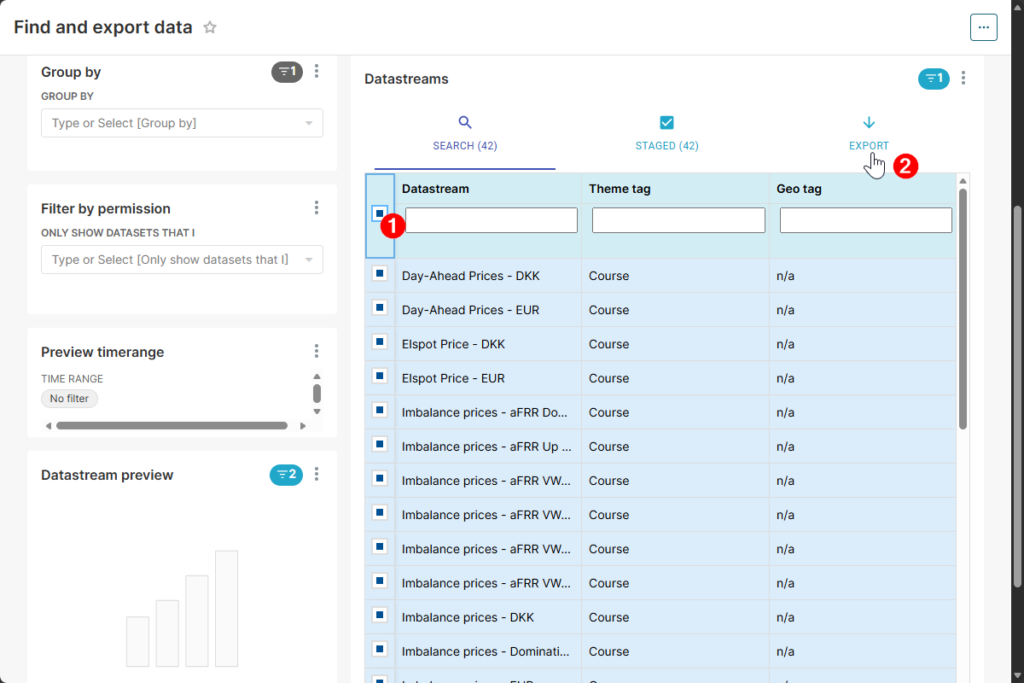
Task: Click the page vertical scrollbar
Action: pos(1017,396)
